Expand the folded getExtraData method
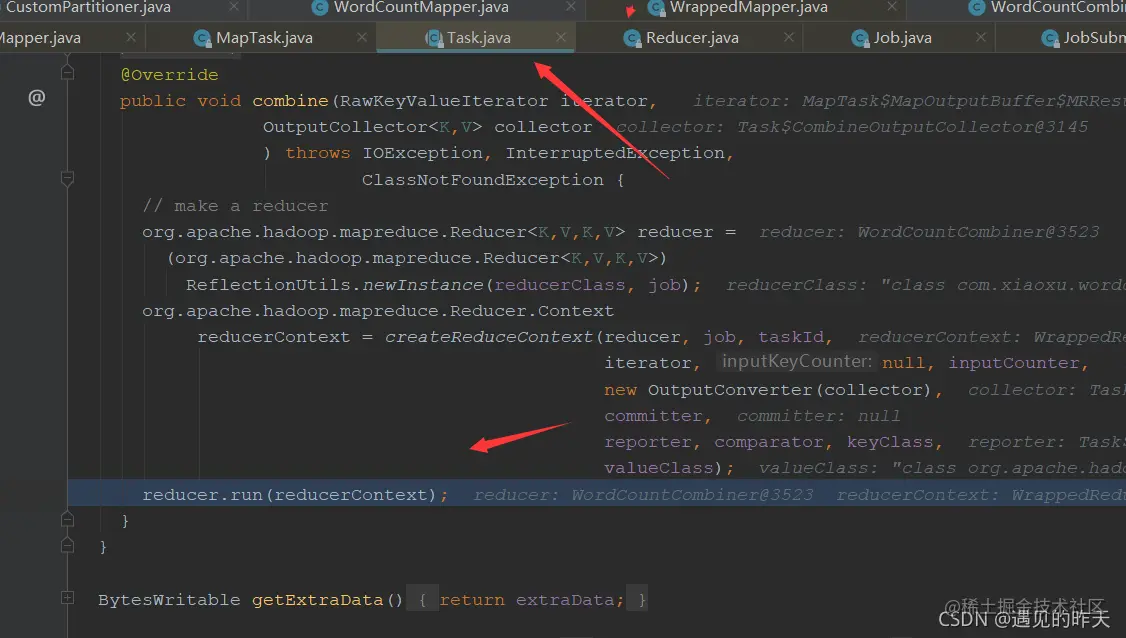This screenshot has width=1126, height=638. point(68,598)
